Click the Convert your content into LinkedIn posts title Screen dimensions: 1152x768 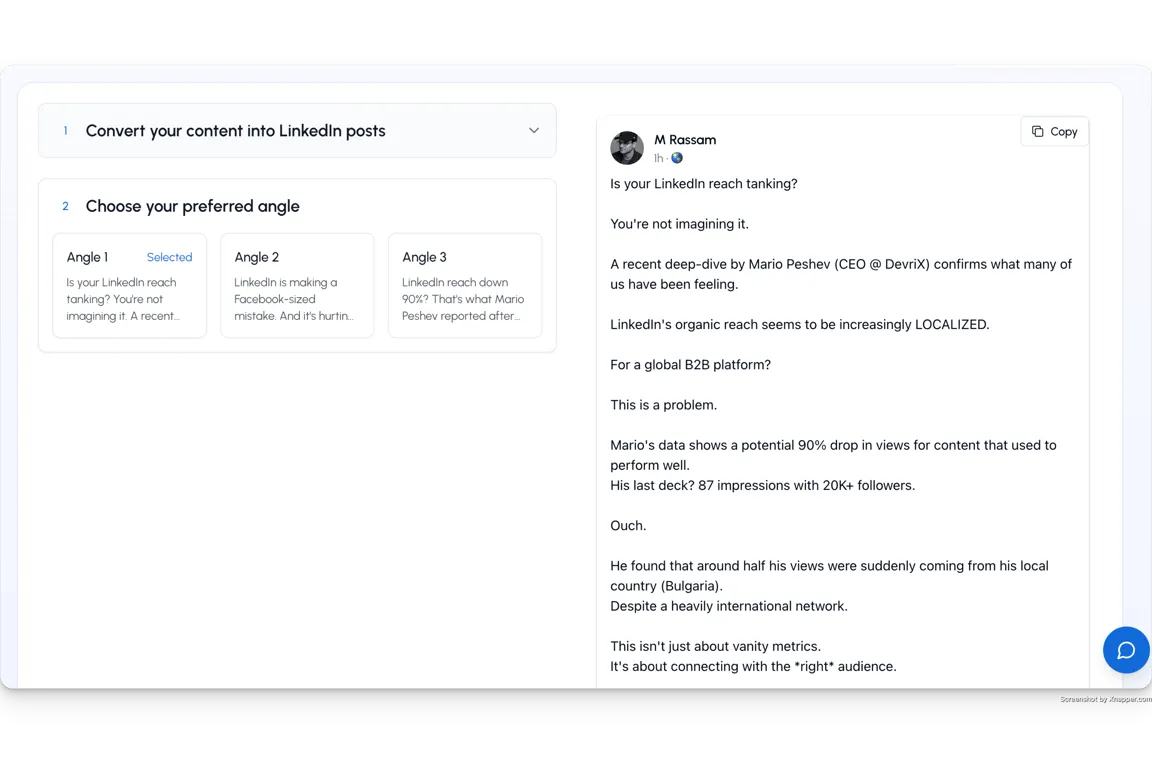[x=236, y=130]
